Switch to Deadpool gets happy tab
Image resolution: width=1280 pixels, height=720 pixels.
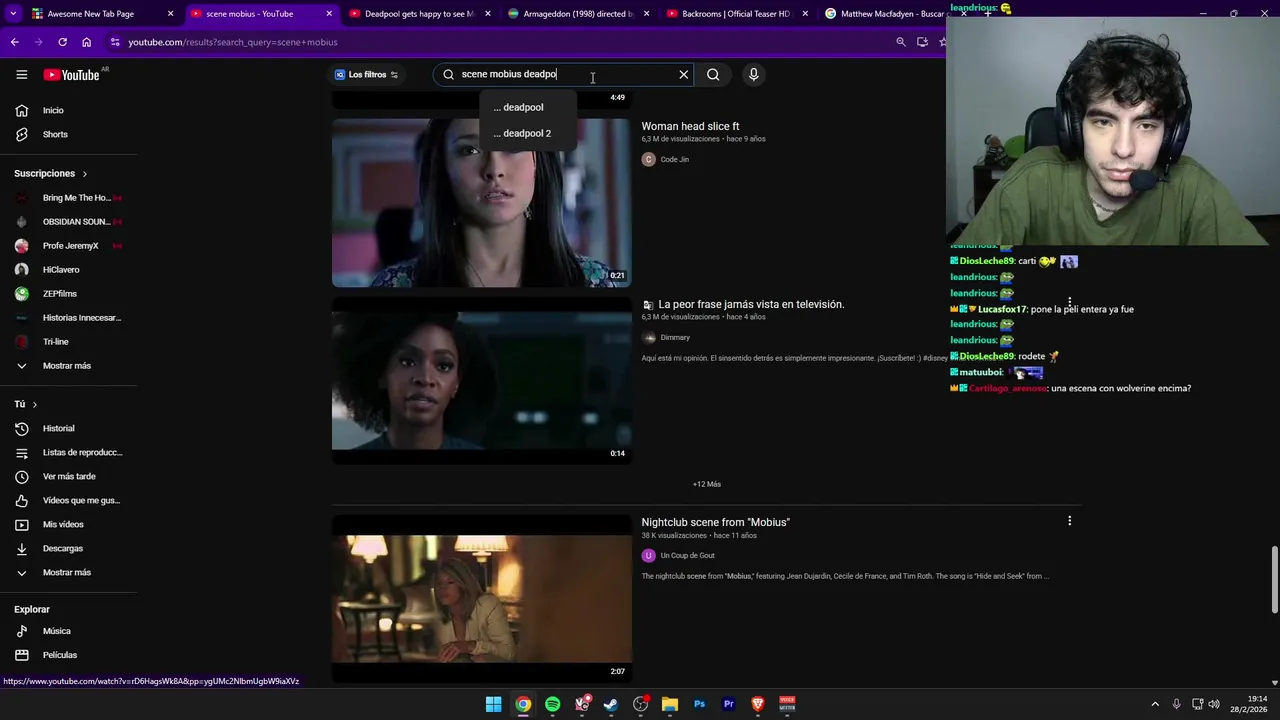(x=420, y=14)
